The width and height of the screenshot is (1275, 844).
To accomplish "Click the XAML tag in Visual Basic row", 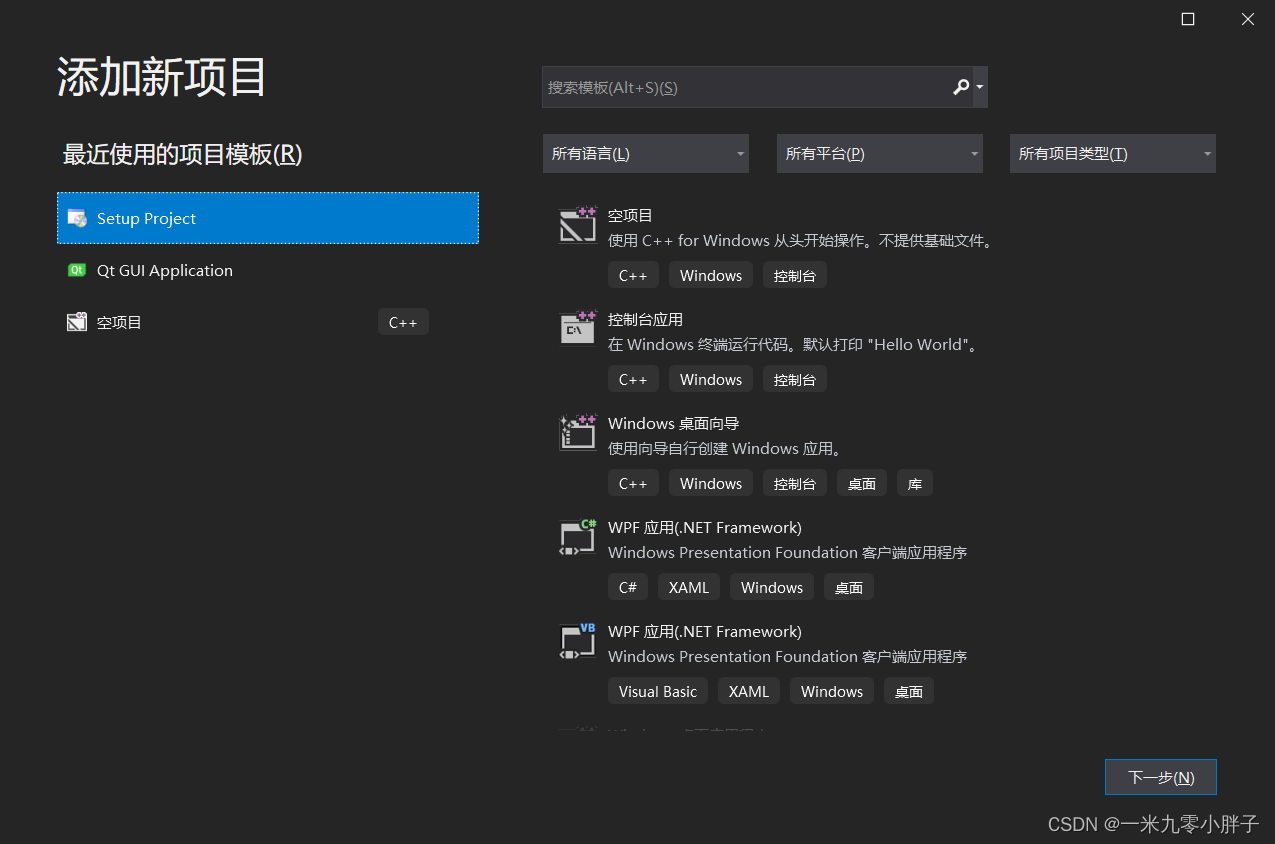I will 749,691.
